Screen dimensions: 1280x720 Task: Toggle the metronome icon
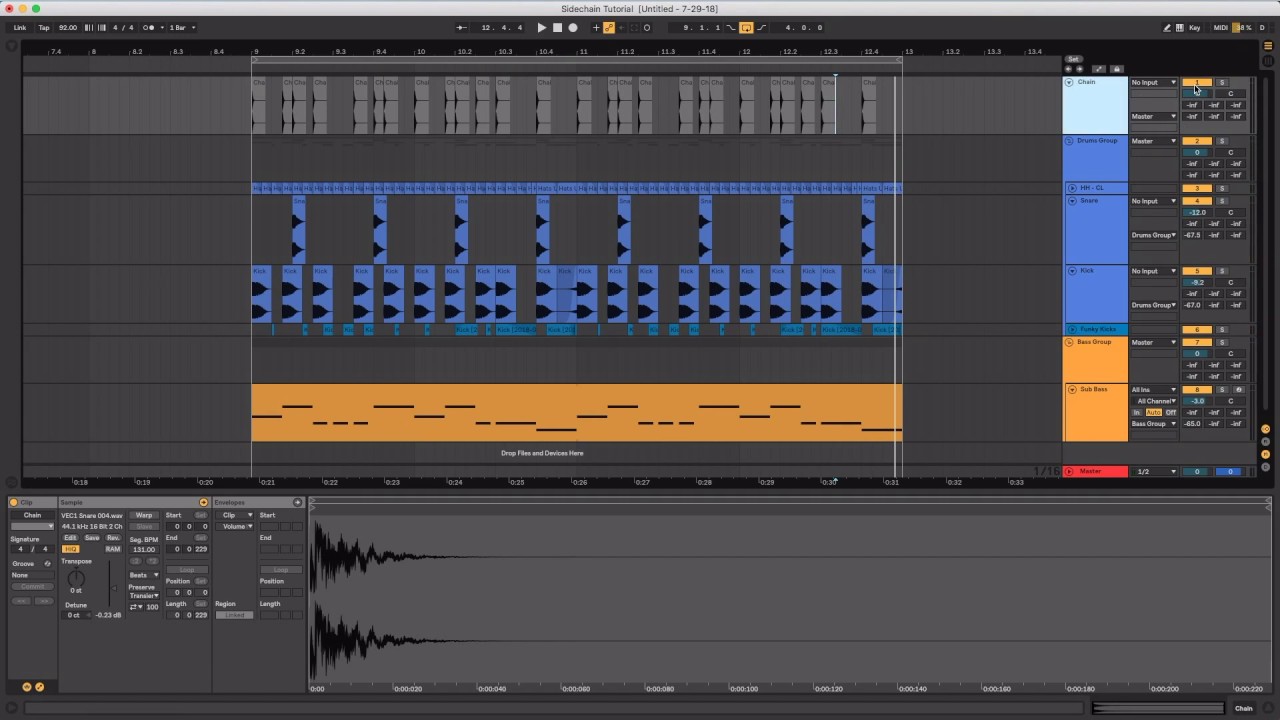click(x=149, y=28)
